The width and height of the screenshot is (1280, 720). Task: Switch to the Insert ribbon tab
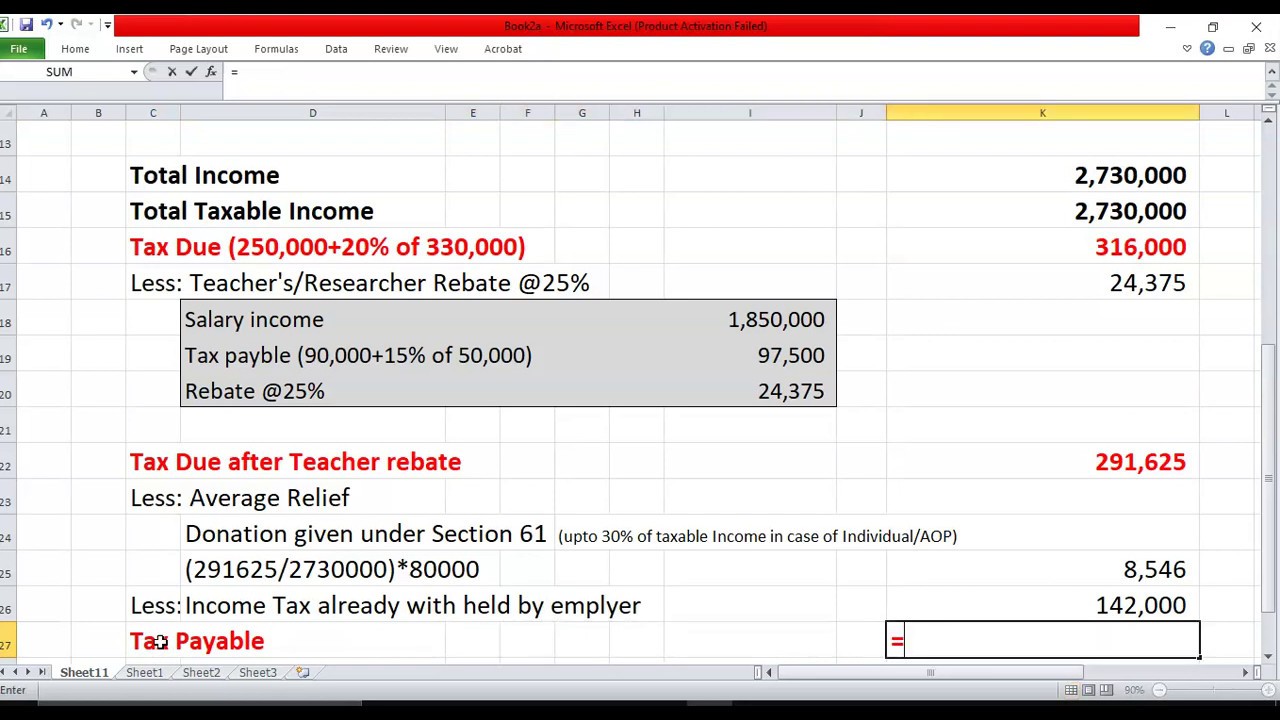(129, 48)
